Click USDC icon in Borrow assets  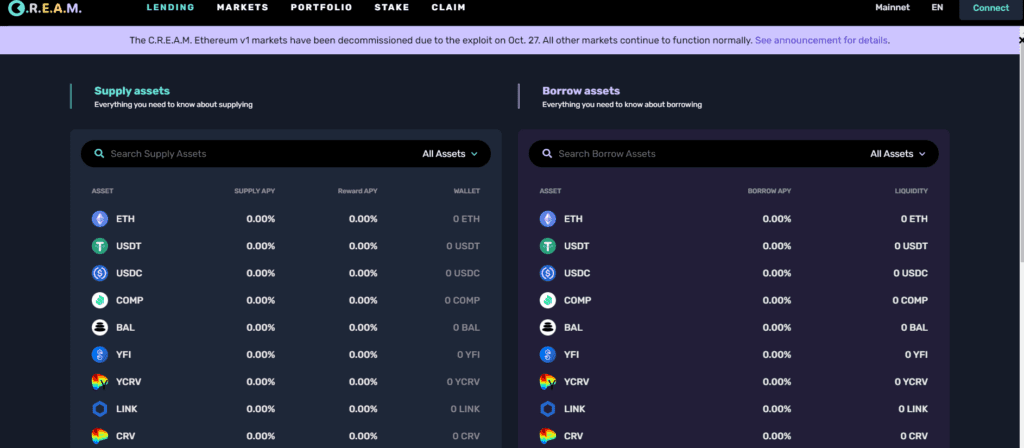tap(547, 273)
